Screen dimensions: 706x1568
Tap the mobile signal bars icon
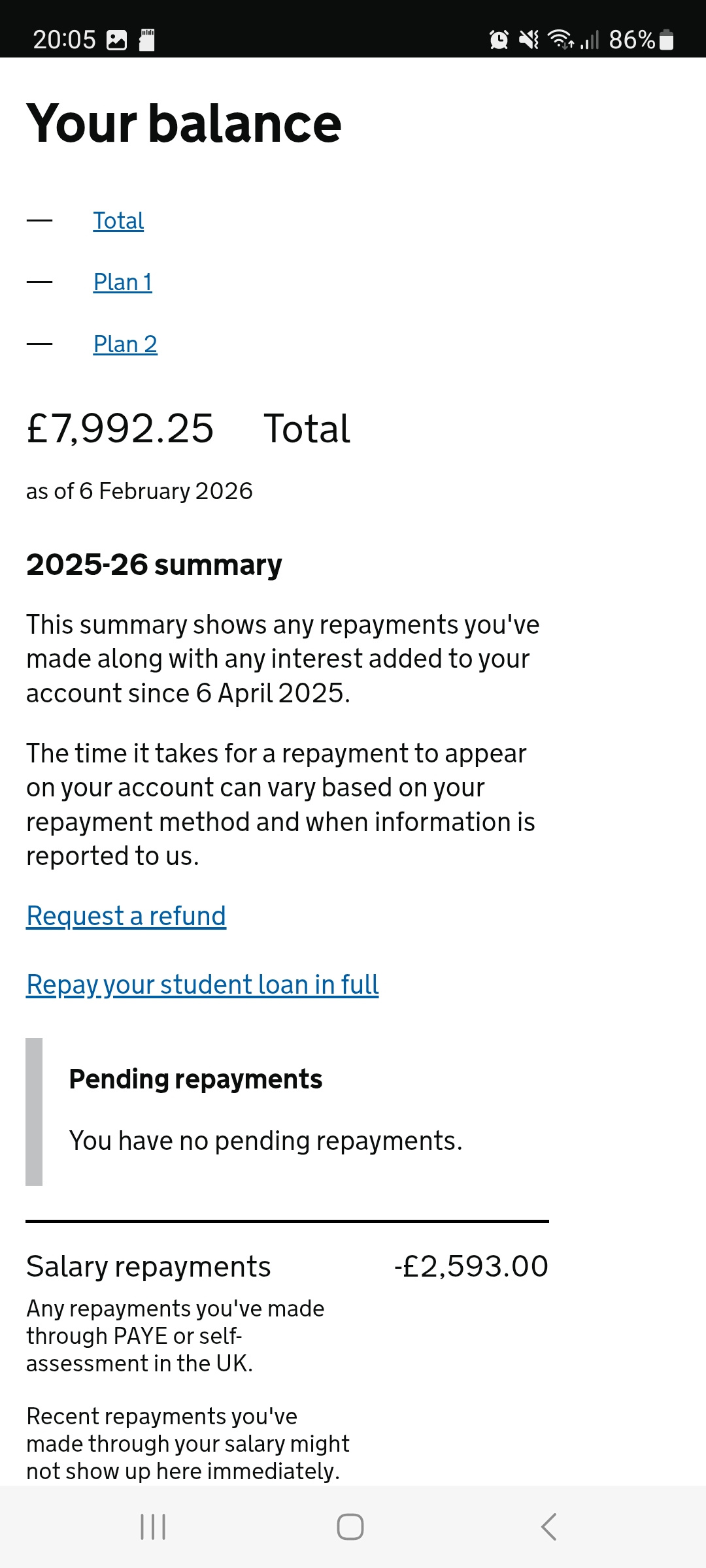(x=590, y=41)
